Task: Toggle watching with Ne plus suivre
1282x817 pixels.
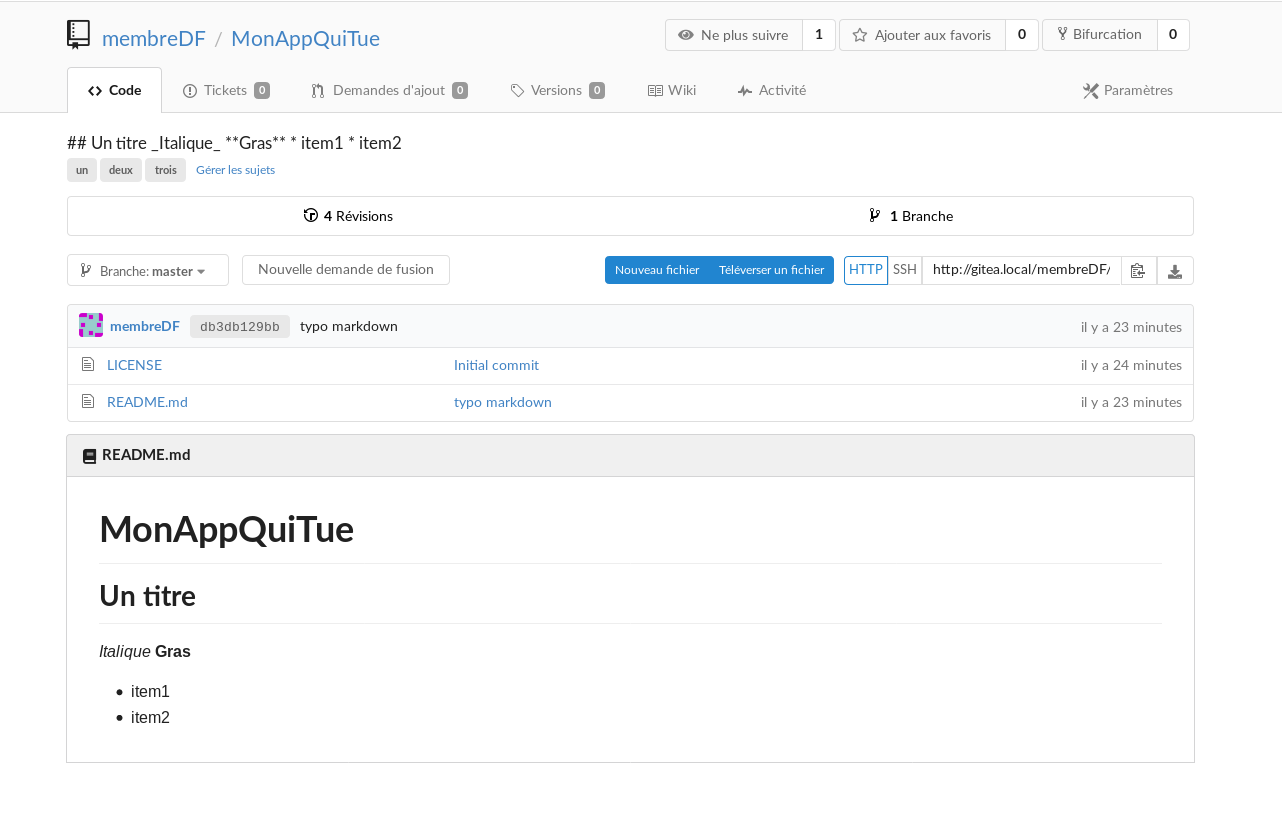Action: pos(734,35)
